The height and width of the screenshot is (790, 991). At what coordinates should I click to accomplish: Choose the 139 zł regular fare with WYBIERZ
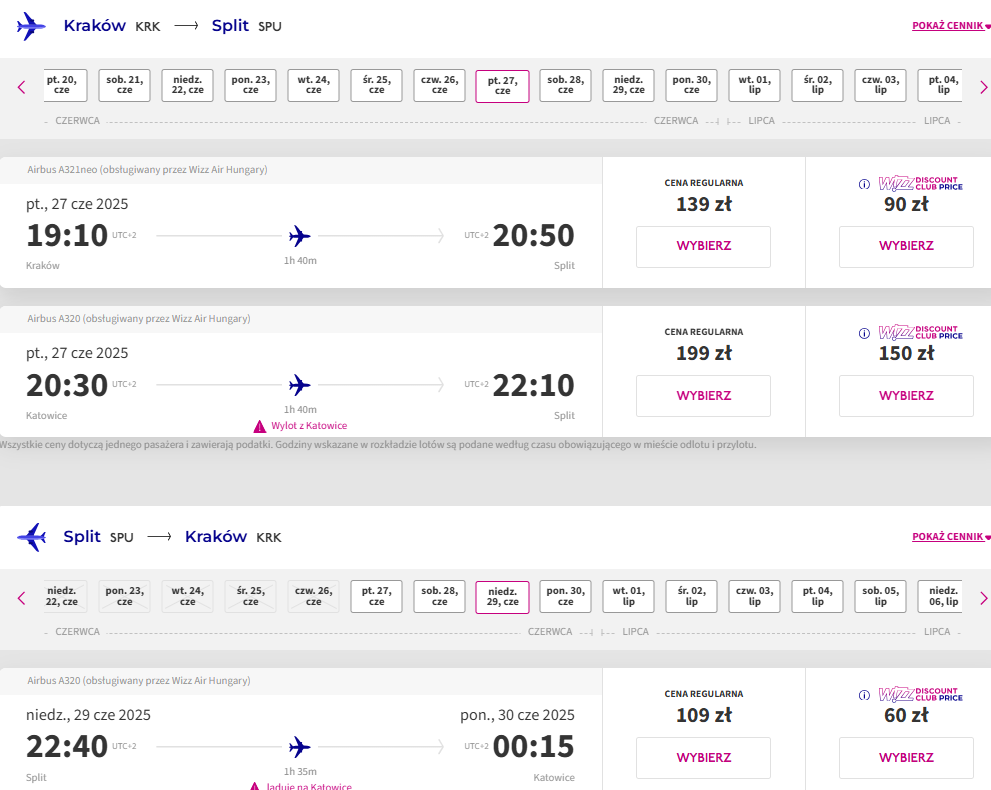coord(703,246)
